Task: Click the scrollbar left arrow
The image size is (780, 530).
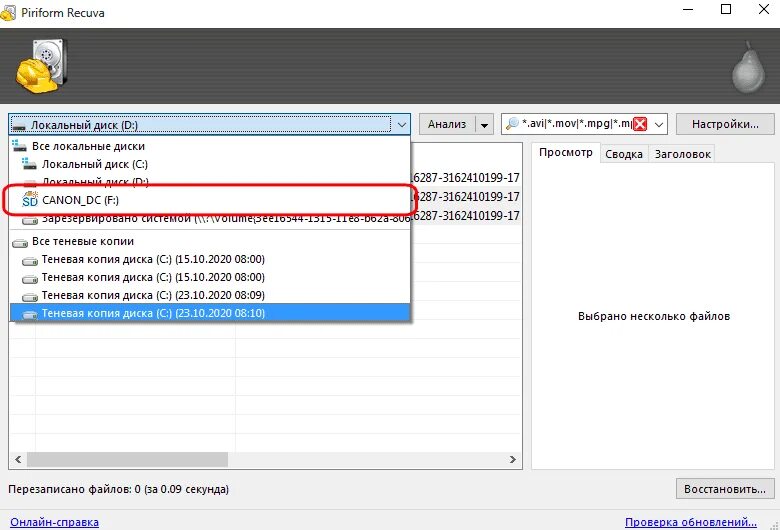Action: [x=18, y=459]
